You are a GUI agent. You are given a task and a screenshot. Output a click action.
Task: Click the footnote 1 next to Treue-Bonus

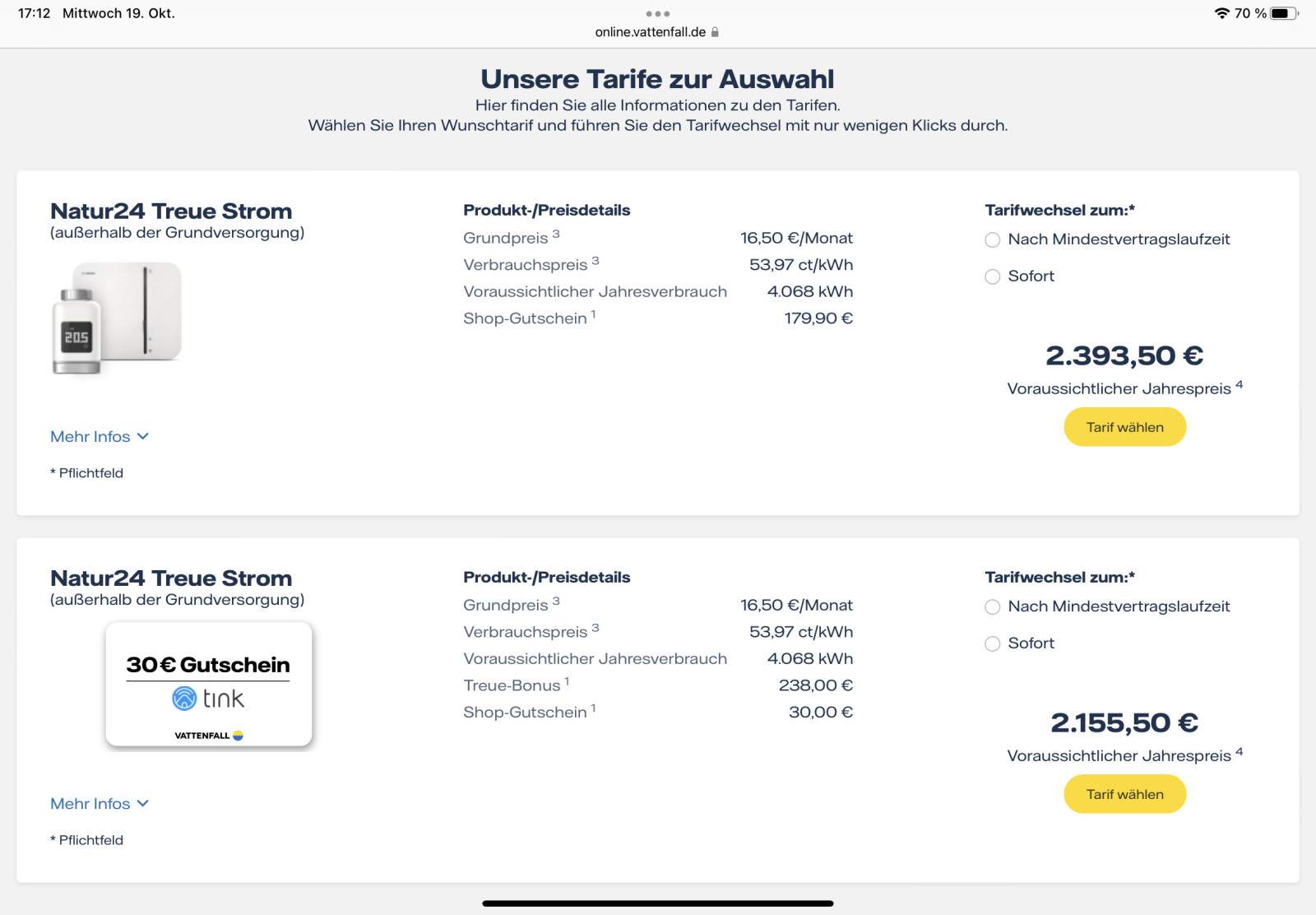click(567, 681)
